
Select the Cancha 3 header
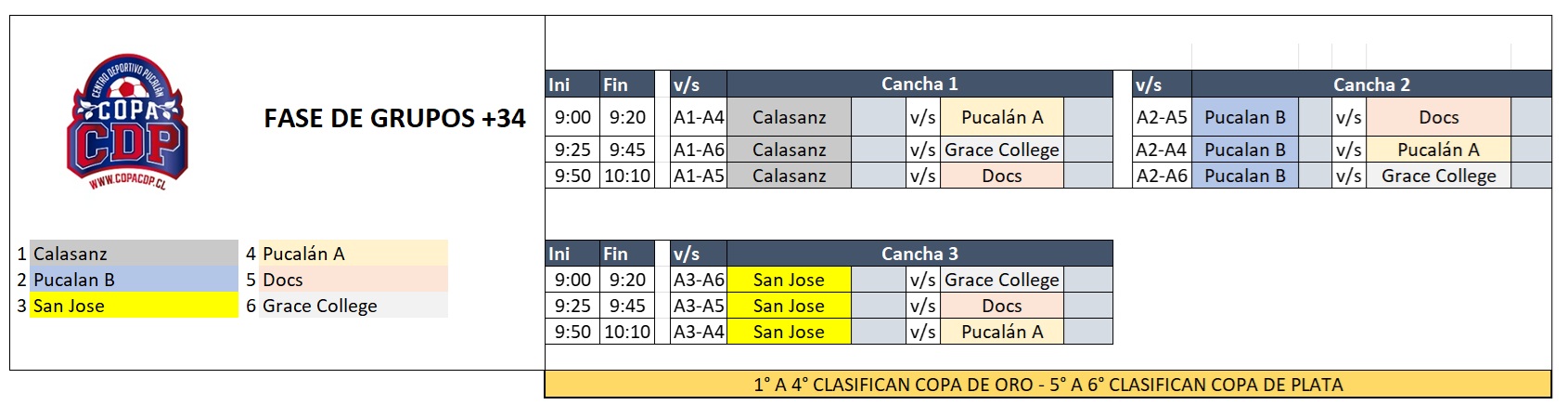919,254
